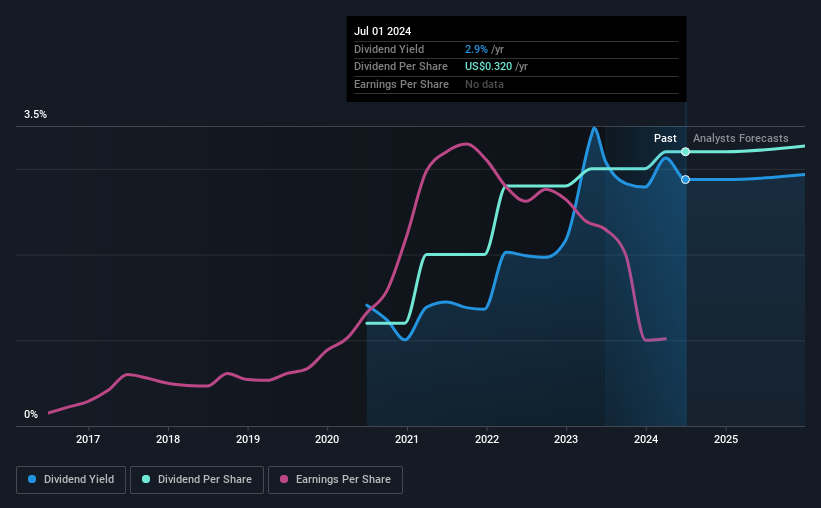Click the Dividend Yield peak in 2023
821x508 pixels.
tap(594, 128)
